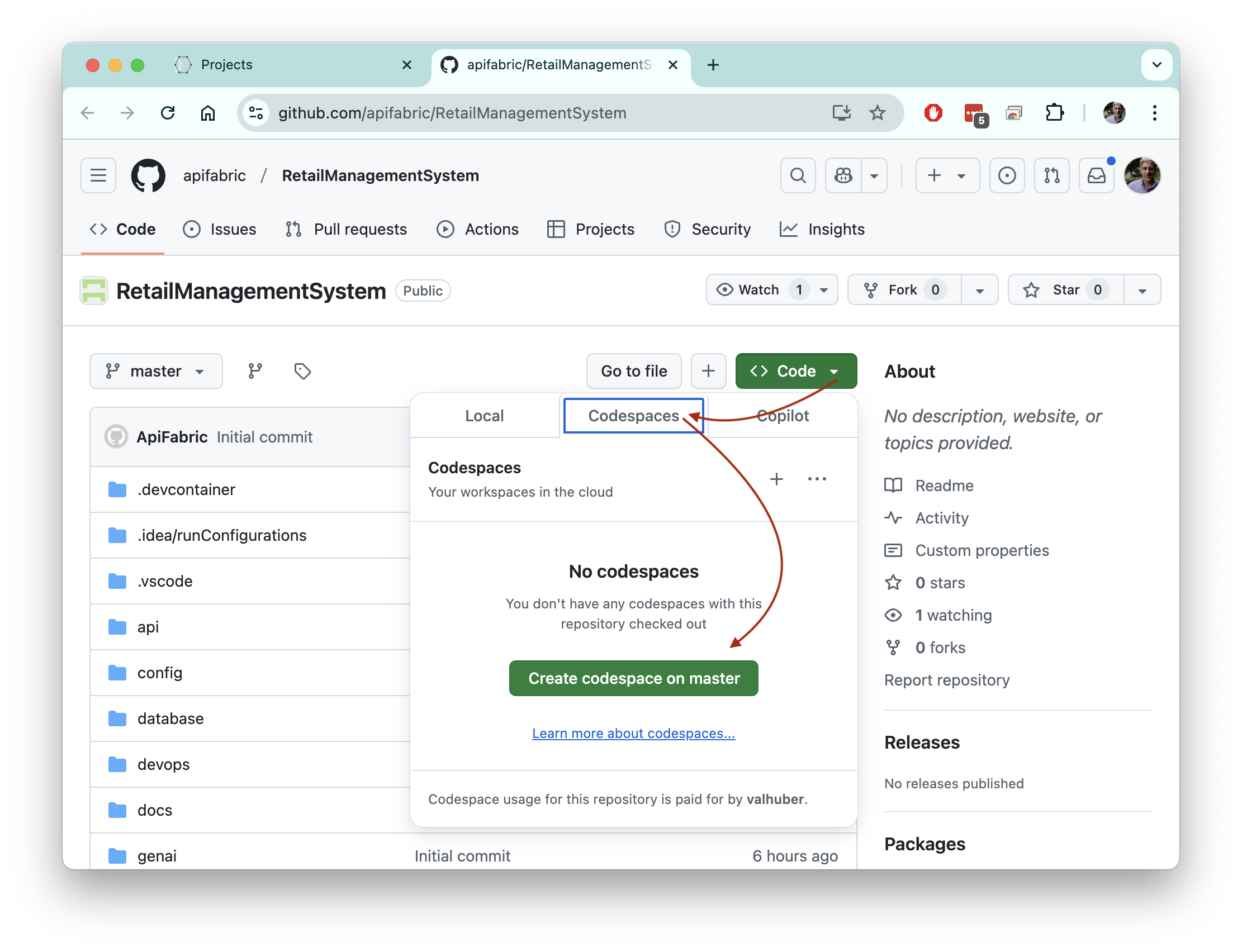Open GitHub global search icon
1242x952 pixels.
pos(798,175)
